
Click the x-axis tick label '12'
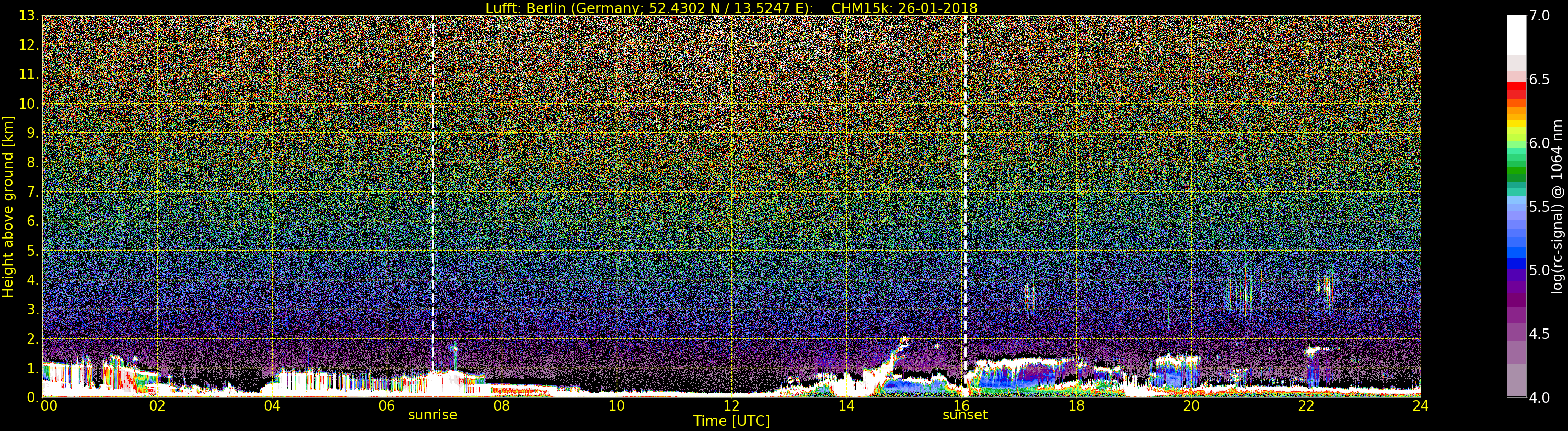point(731,406)
